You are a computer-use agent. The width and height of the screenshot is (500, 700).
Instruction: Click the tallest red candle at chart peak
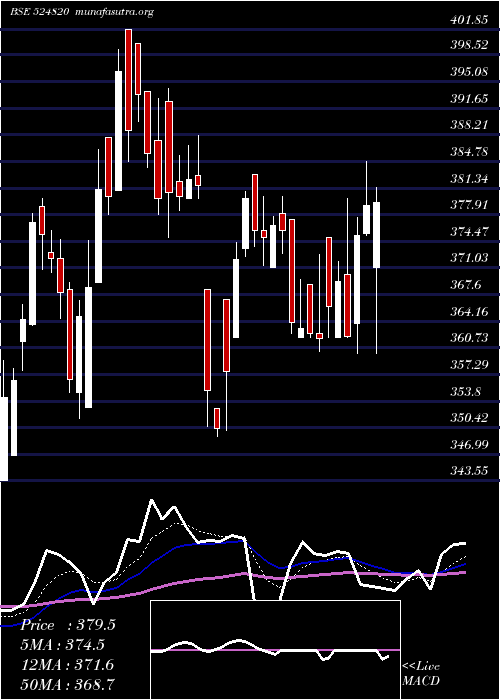129,80
